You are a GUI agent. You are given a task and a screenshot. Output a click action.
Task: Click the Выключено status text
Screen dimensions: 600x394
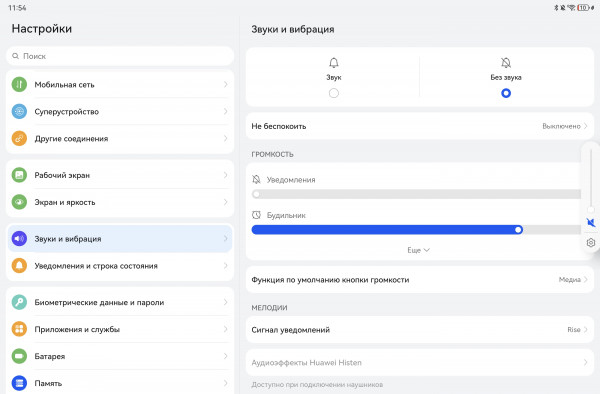coord(561,126)
